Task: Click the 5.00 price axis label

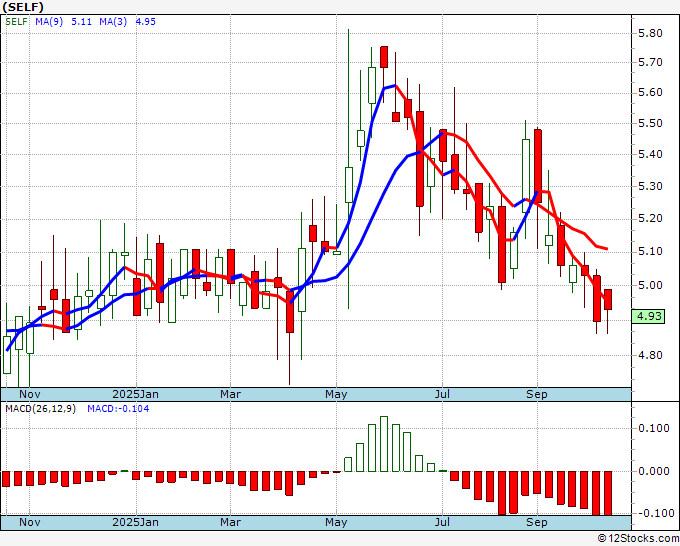Action: 650,286
